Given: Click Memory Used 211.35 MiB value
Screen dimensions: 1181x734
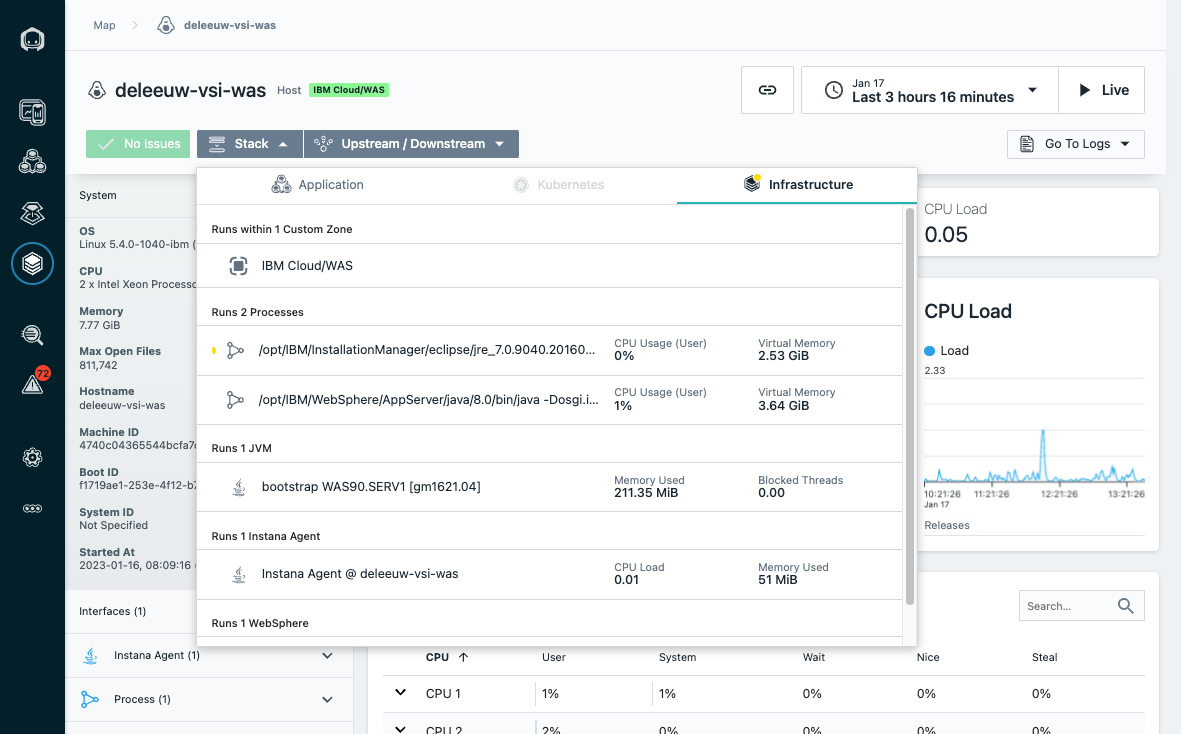Looking at the screenshot, I should point(646,493).
